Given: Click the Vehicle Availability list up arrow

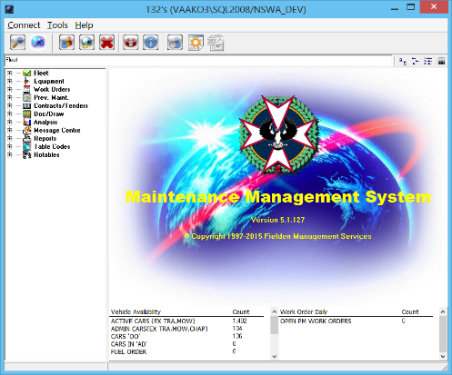Looking at the screenshot, I should tap(274, 312).
